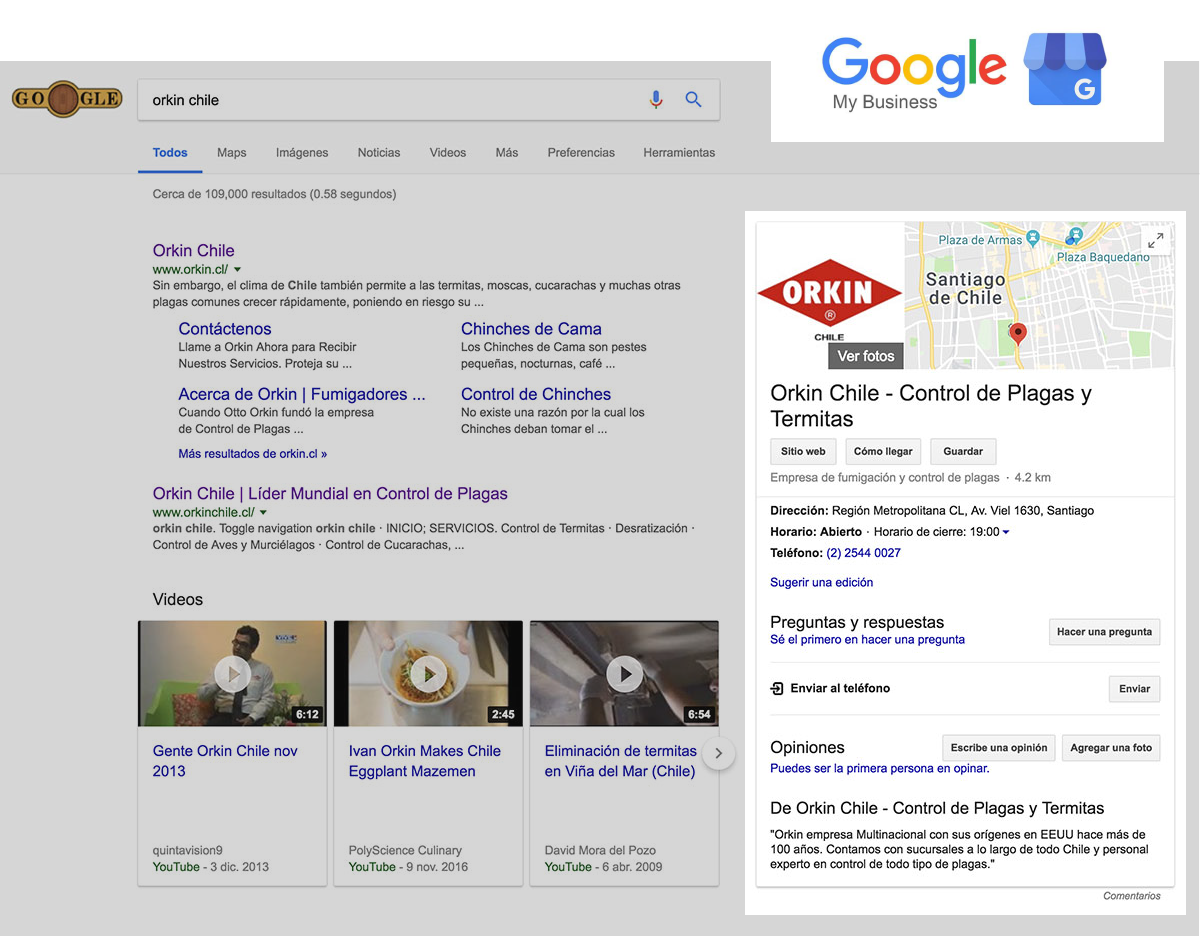Click the Google logo at top left
The width and height of the screenshot is (1200, 936).
(67, 99)
